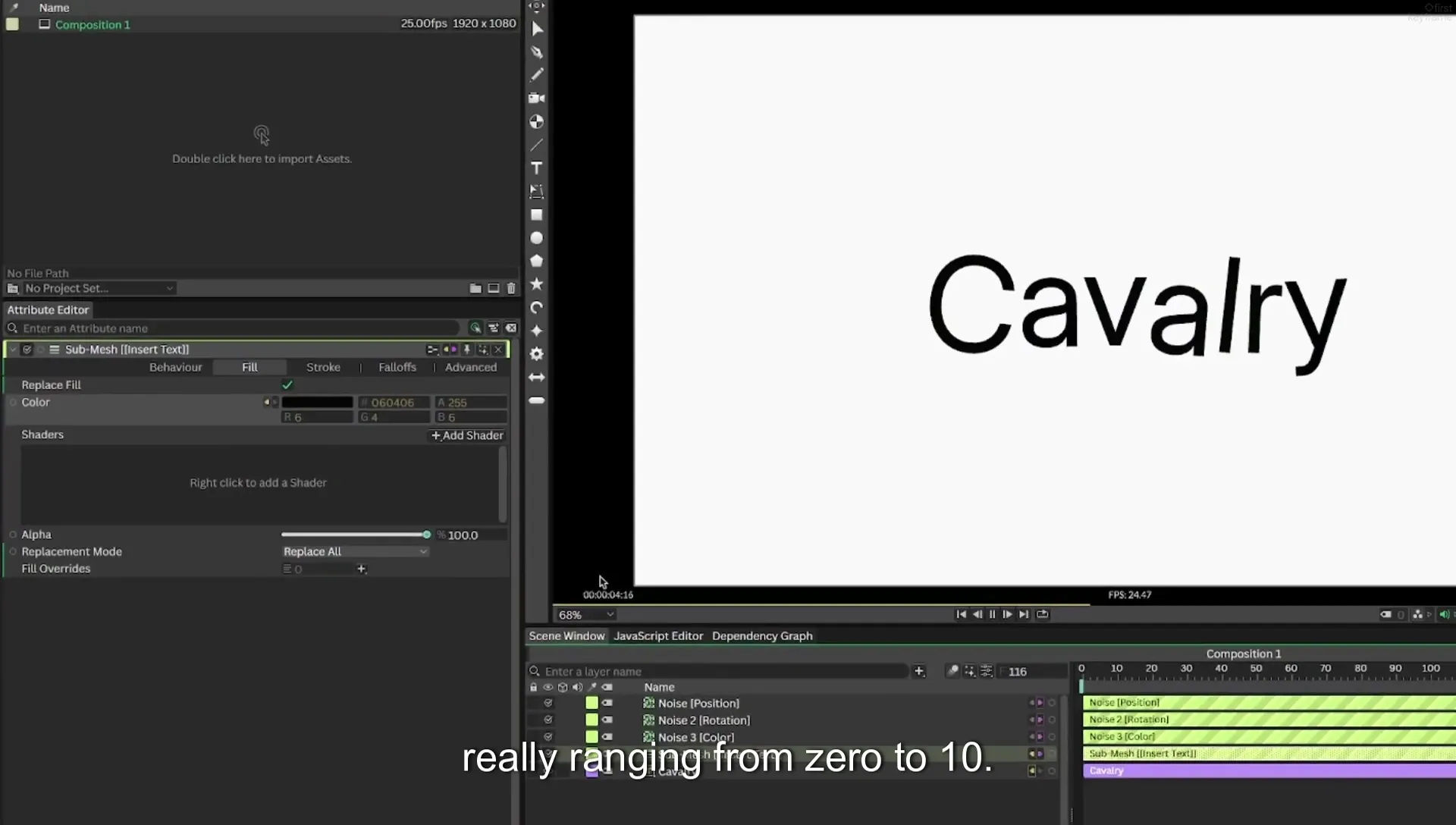This screenshot has height=825, width=1456.
Task: Click the trash icon in Assets panel
Action: tap(511, 288)
